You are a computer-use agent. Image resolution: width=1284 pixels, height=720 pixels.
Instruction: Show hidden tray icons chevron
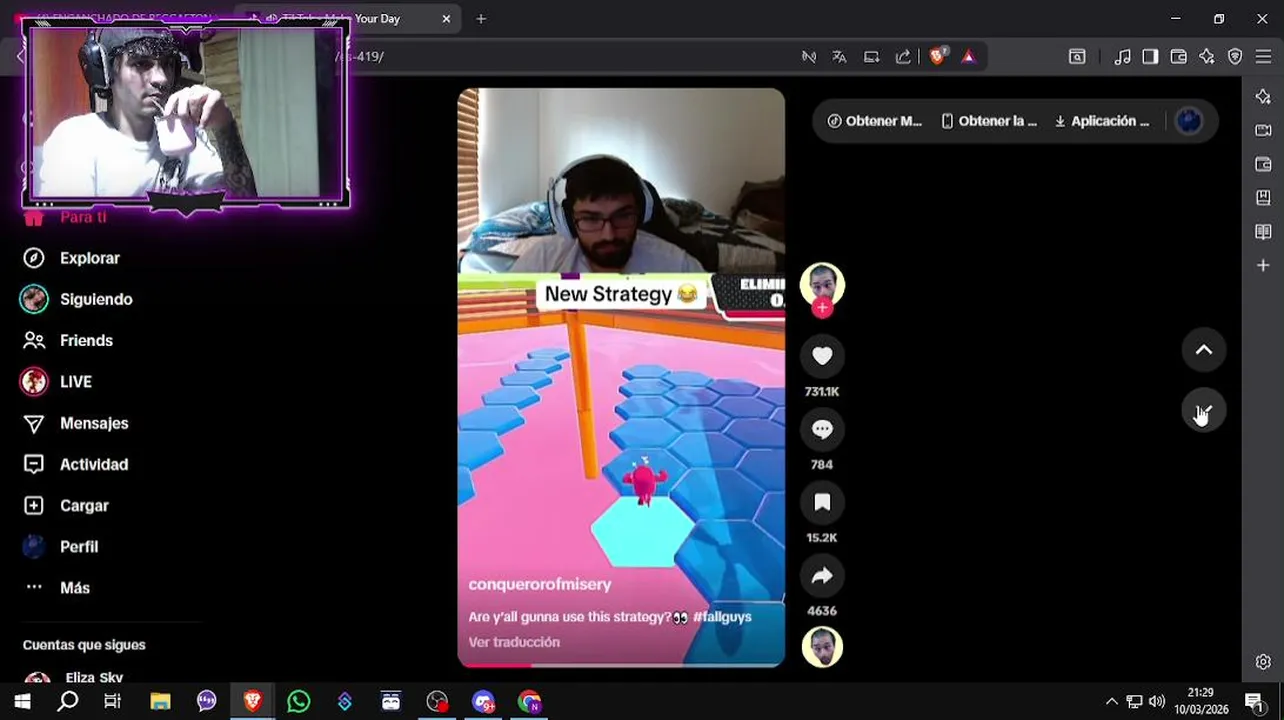(1111, 701)
